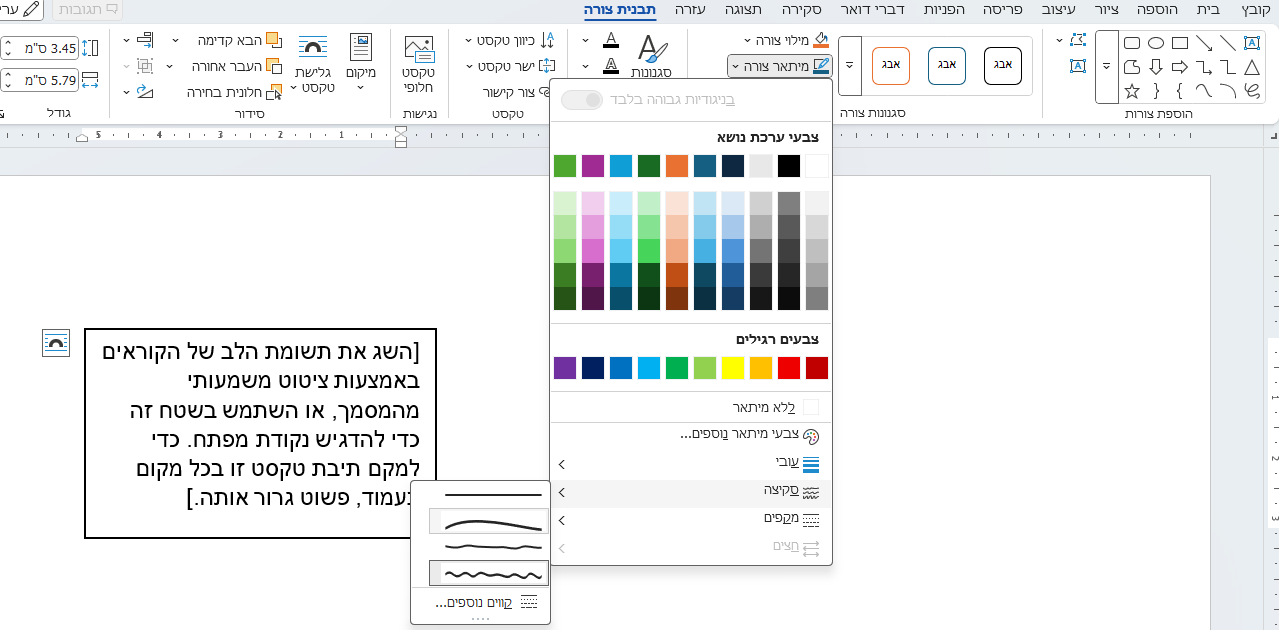Switch to the Review (סקירה) tab
The height and width of the screenshot is (630, 1279).
(803, 9)
